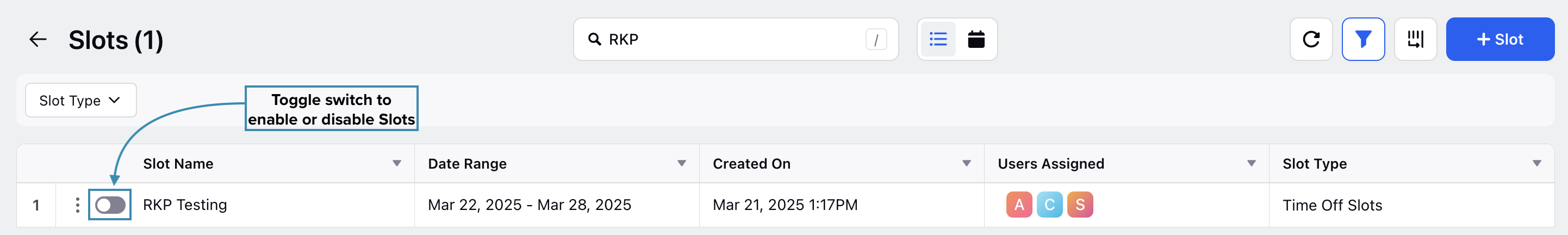1568x235 pixels.
Task: Open Created On column dropdown arrow
Action: point(967,163)
